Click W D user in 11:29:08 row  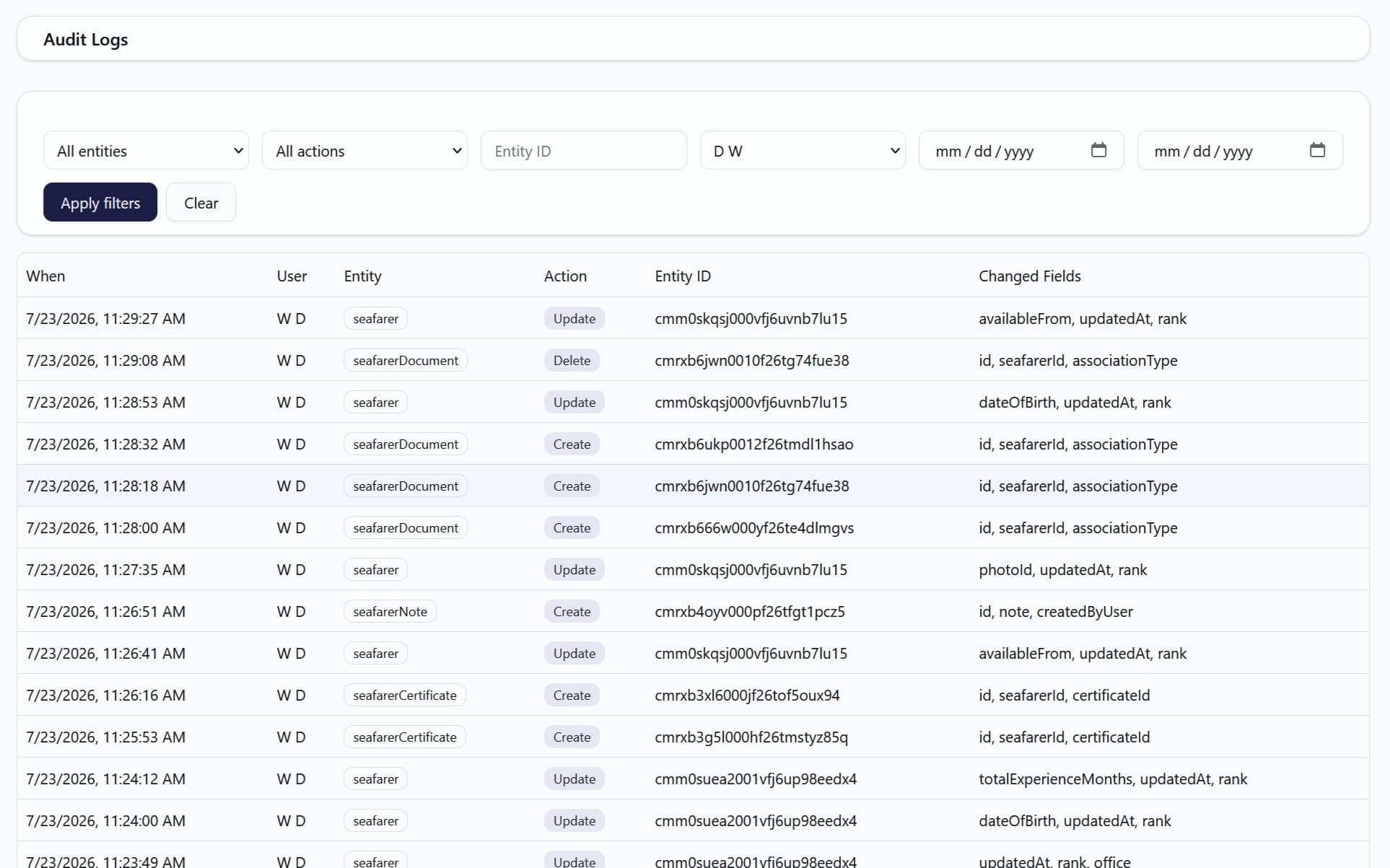point(291,360)
